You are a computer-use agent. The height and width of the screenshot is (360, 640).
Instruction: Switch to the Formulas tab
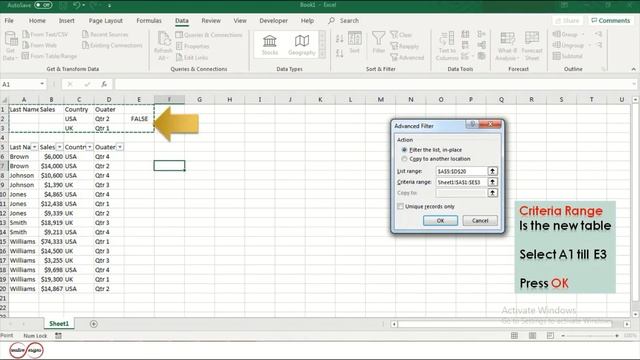tap(149, 20)
